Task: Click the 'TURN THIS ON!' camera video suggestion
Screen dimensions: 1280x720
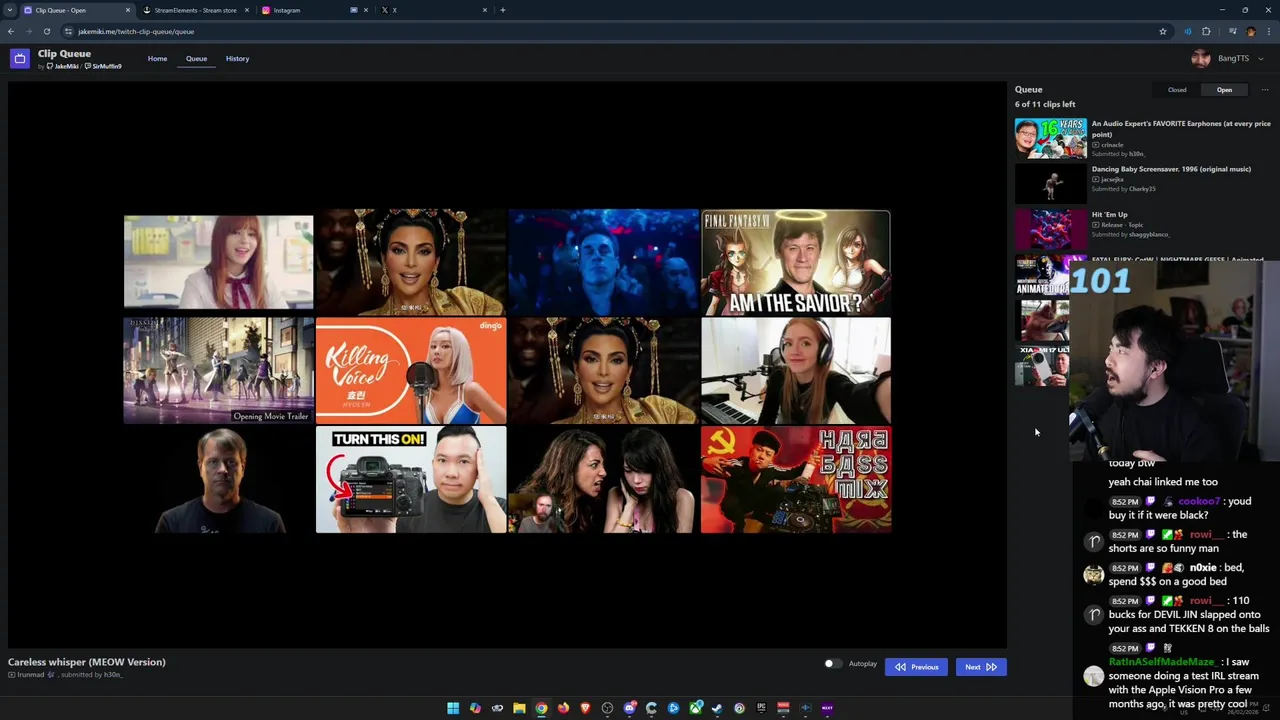Action: (411, 480)
